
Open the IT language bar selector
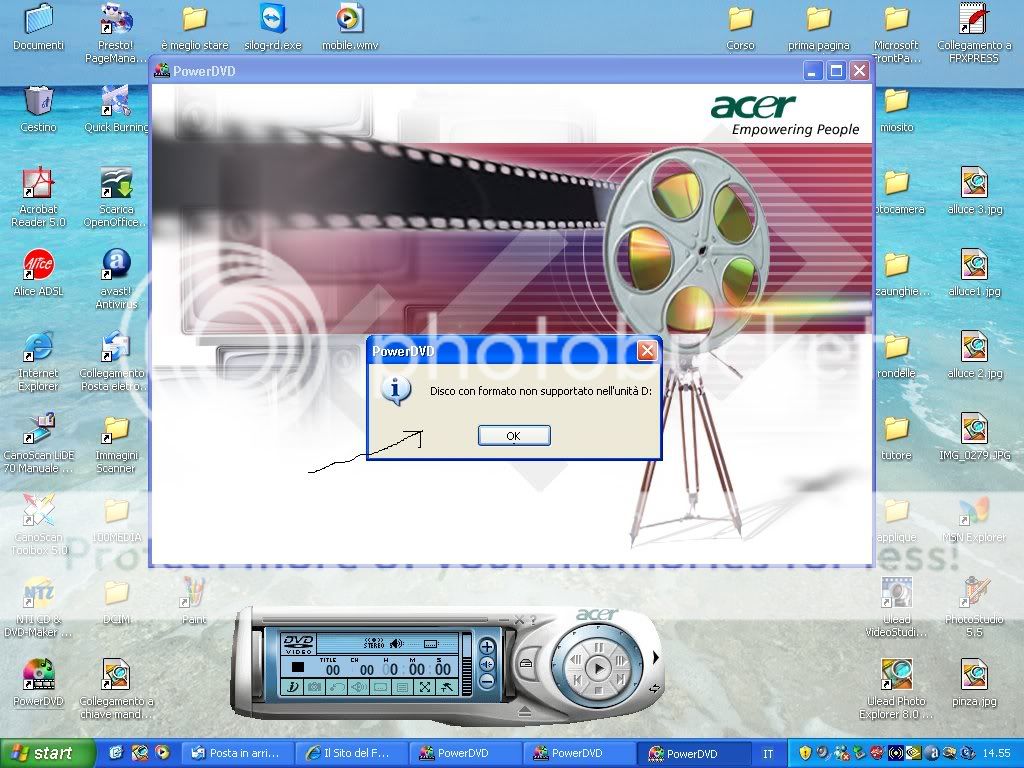click(768, 753)
